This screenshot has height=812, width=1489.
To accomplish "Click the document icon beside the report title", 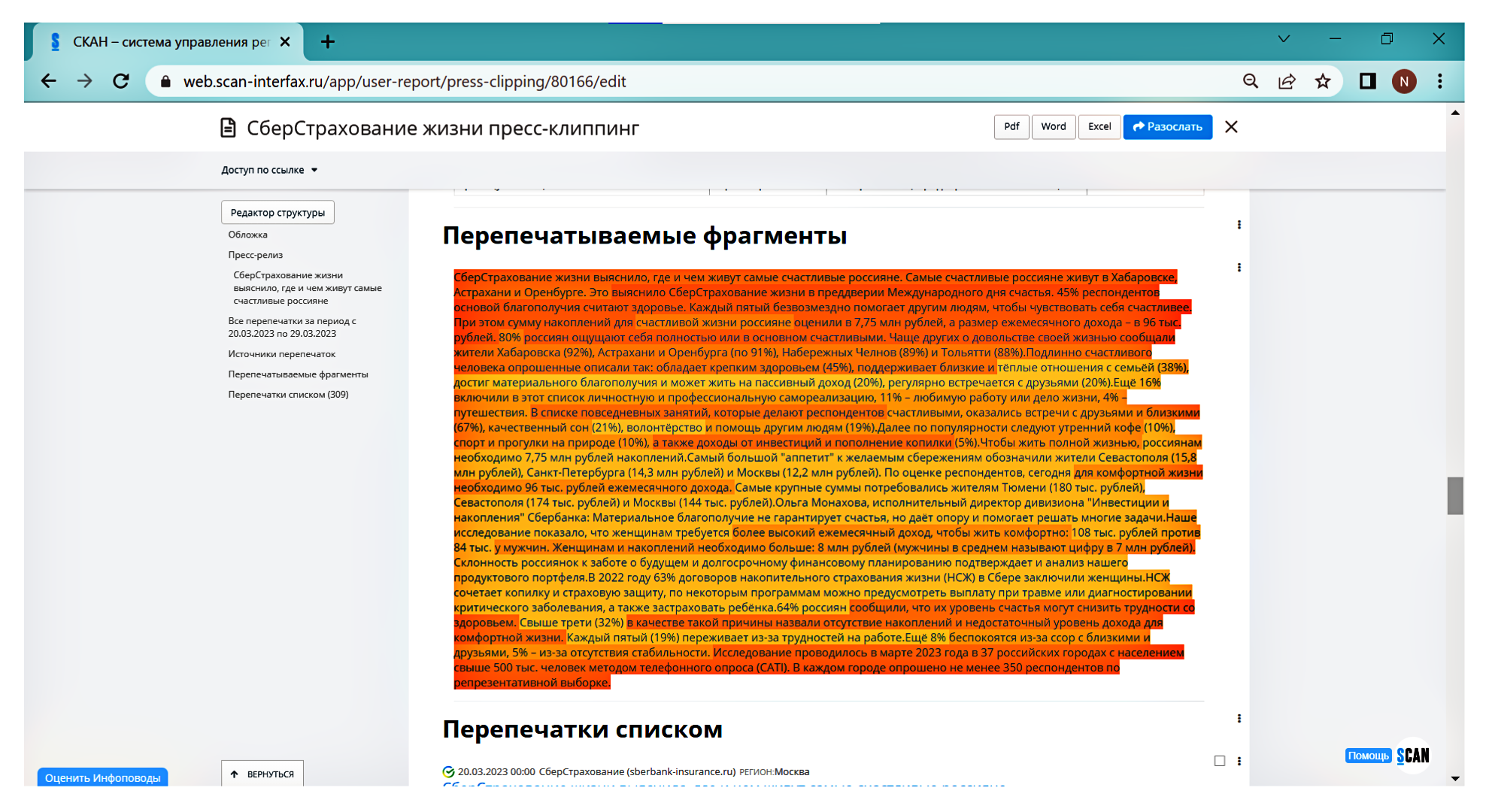I will pos(228,128).
